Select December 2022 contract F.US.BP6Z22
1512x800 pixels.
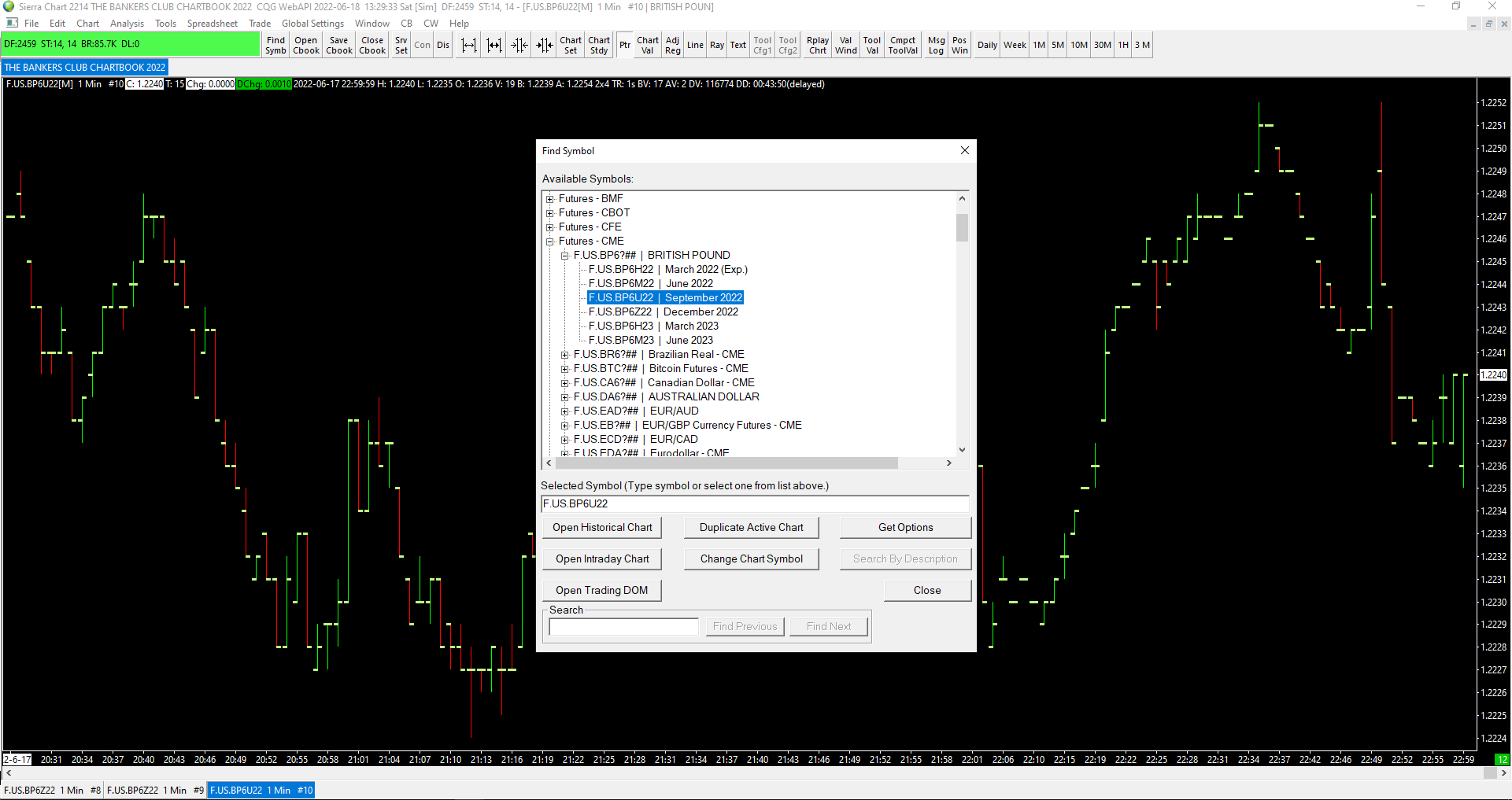coord(663,312)
